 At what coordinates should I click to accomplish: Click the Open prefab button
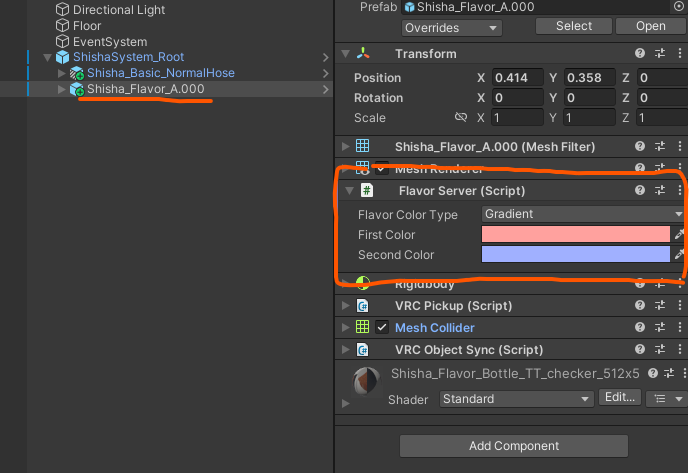[651, 26]
